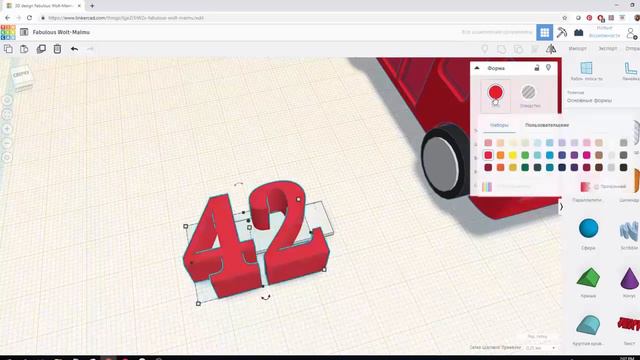Add the teal Round Roof shape
This screenshot has width=640, height=360.
click(588, 325)
